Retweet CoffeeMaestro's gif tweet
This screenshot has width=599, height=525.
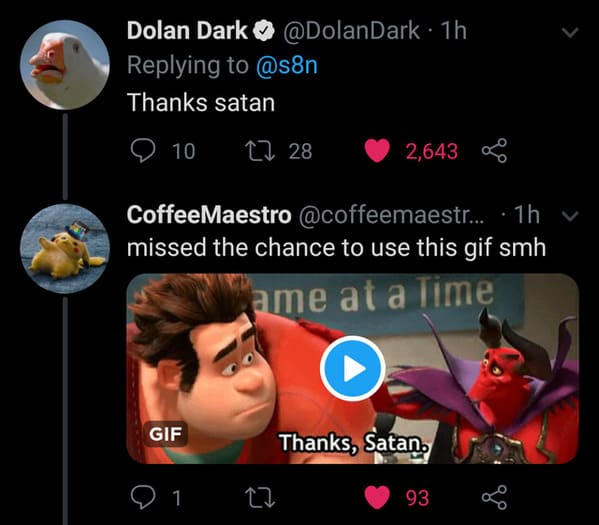click(x=260, y=497)
